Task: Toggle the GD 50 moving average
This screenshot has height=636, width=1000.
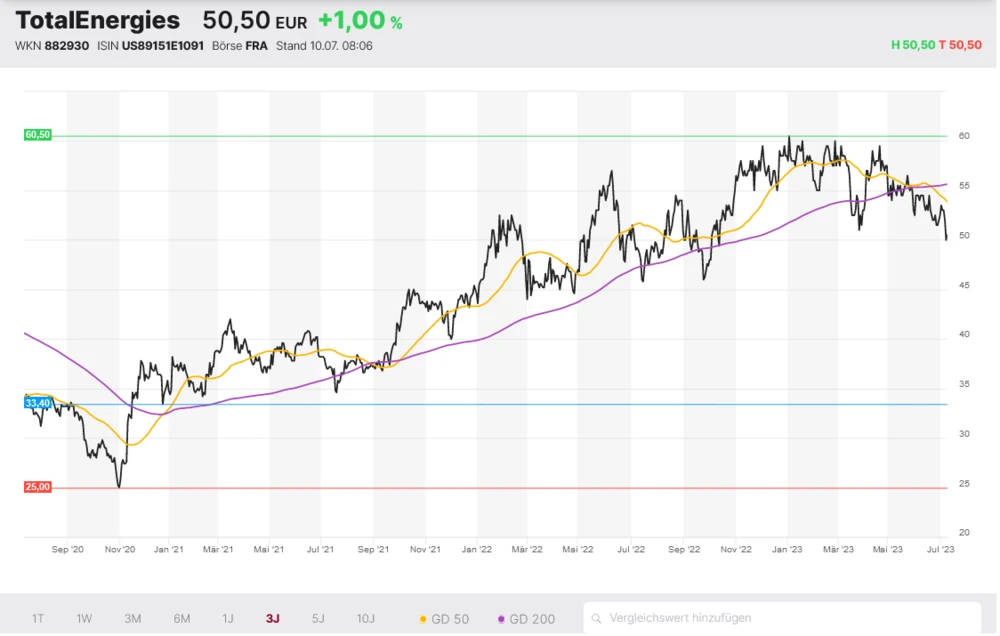Action: click(444, 619)
